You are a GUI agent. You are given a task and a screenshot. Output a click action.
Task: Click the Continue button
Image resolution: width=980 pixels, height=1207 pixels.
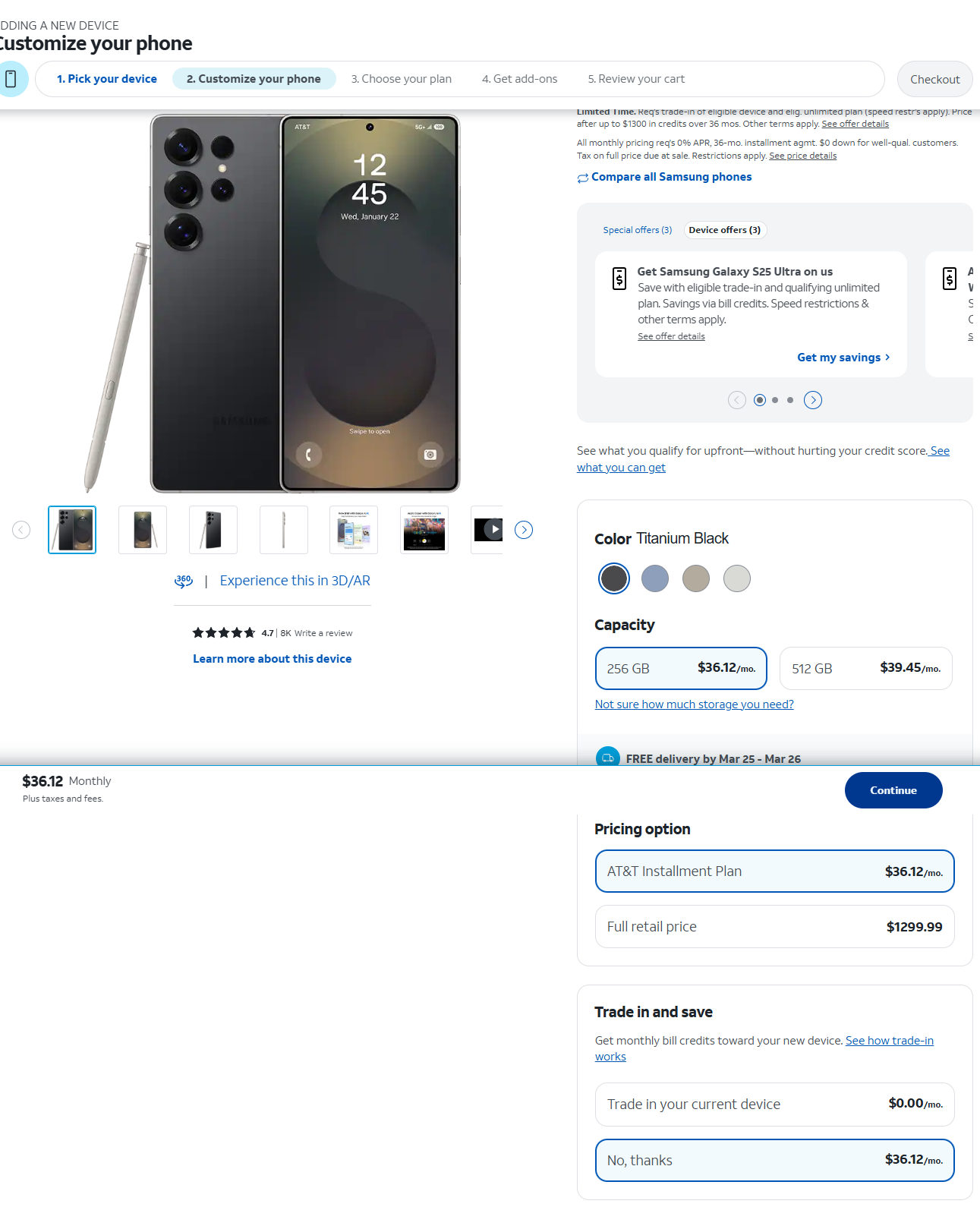pos(893,790)
